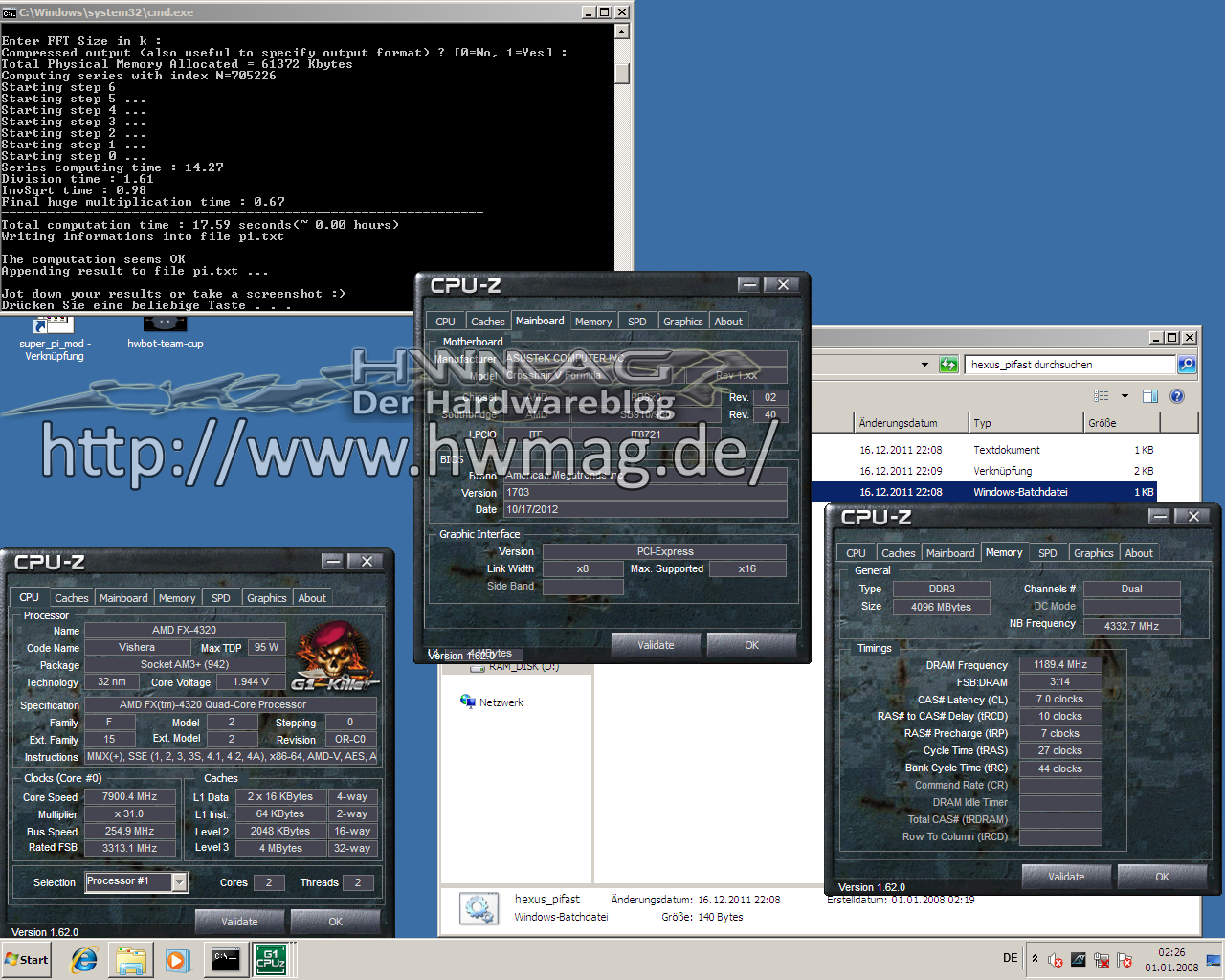
Task: Expand the Processor #1 selection dropdown
Action: 179,882
